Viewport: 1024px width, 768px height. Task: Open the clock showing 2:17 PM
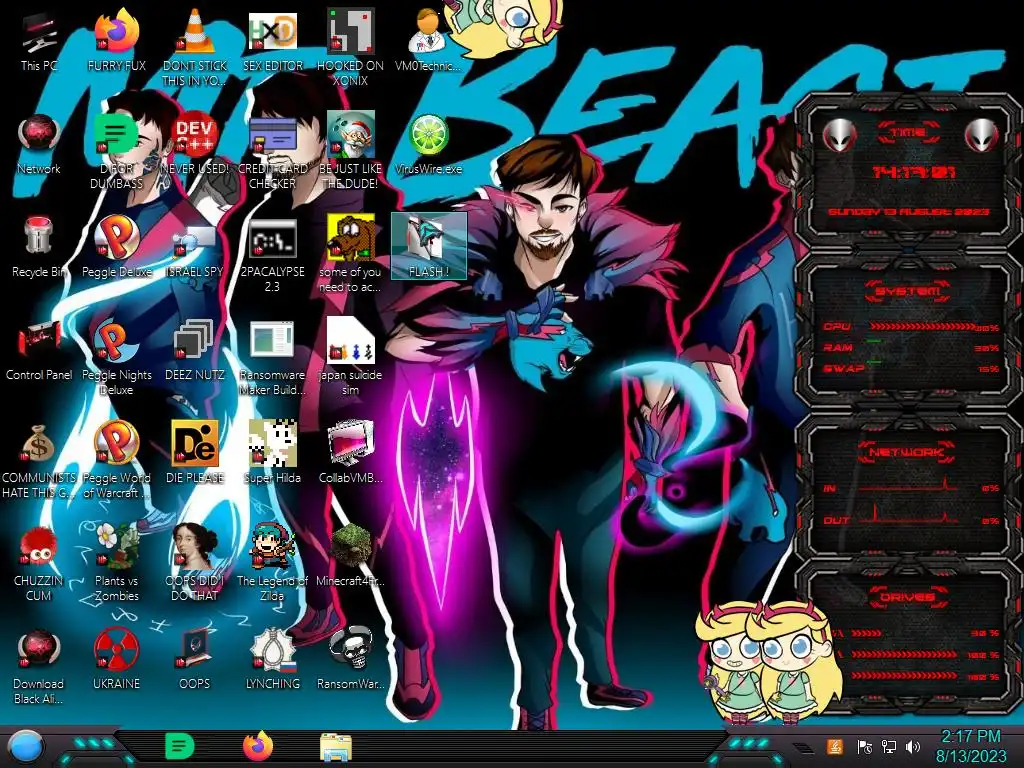click(x=971, y=746)
